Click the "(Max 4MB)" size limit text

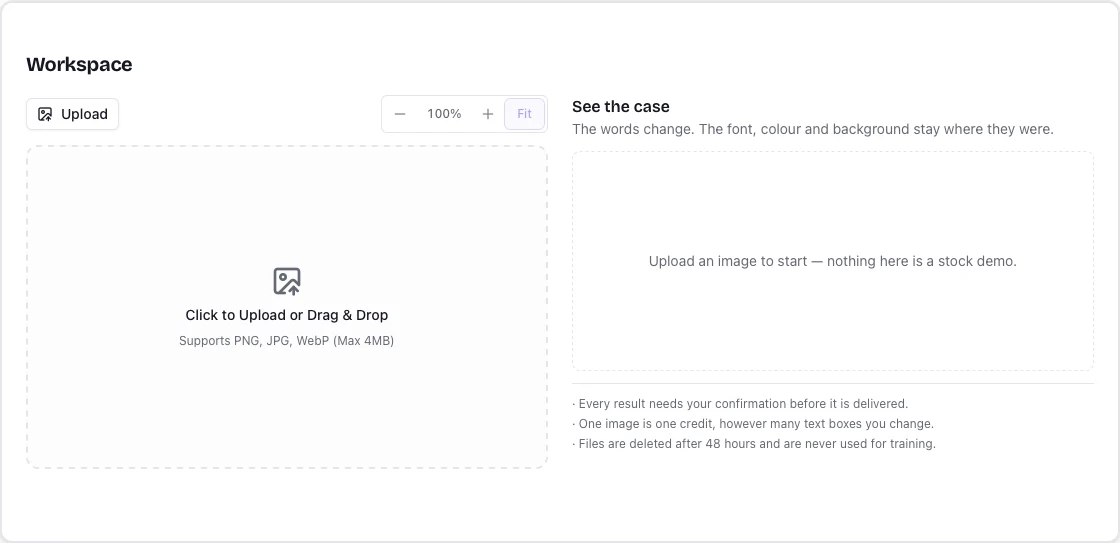(364, 341)
